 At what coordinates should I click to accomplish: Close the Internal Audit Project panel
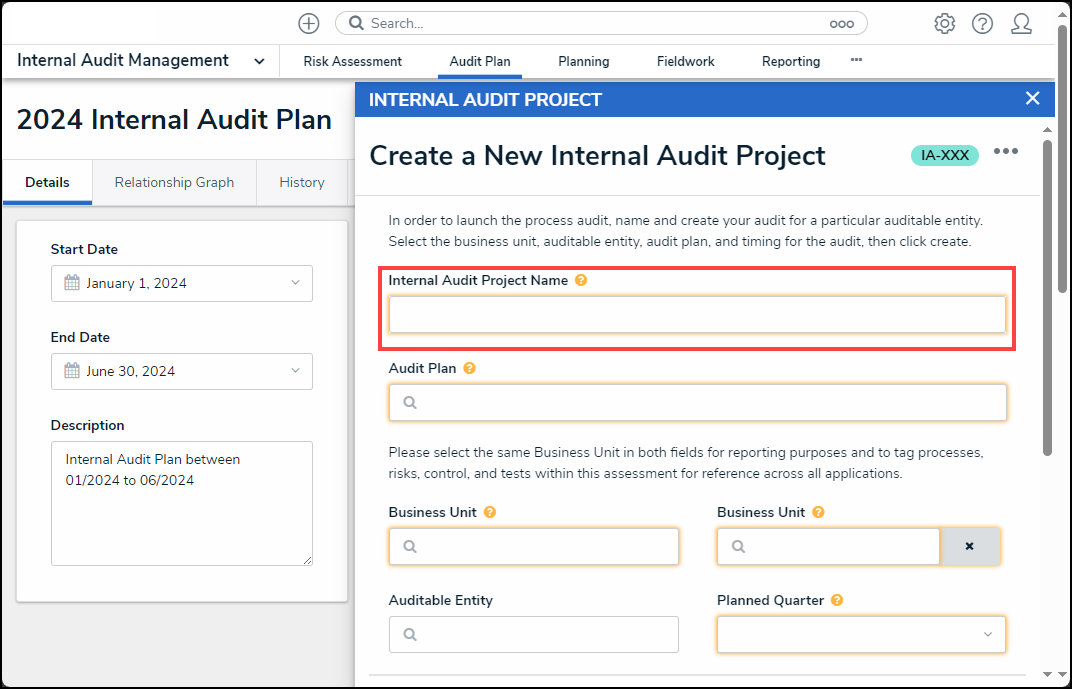coord(1032,98)
